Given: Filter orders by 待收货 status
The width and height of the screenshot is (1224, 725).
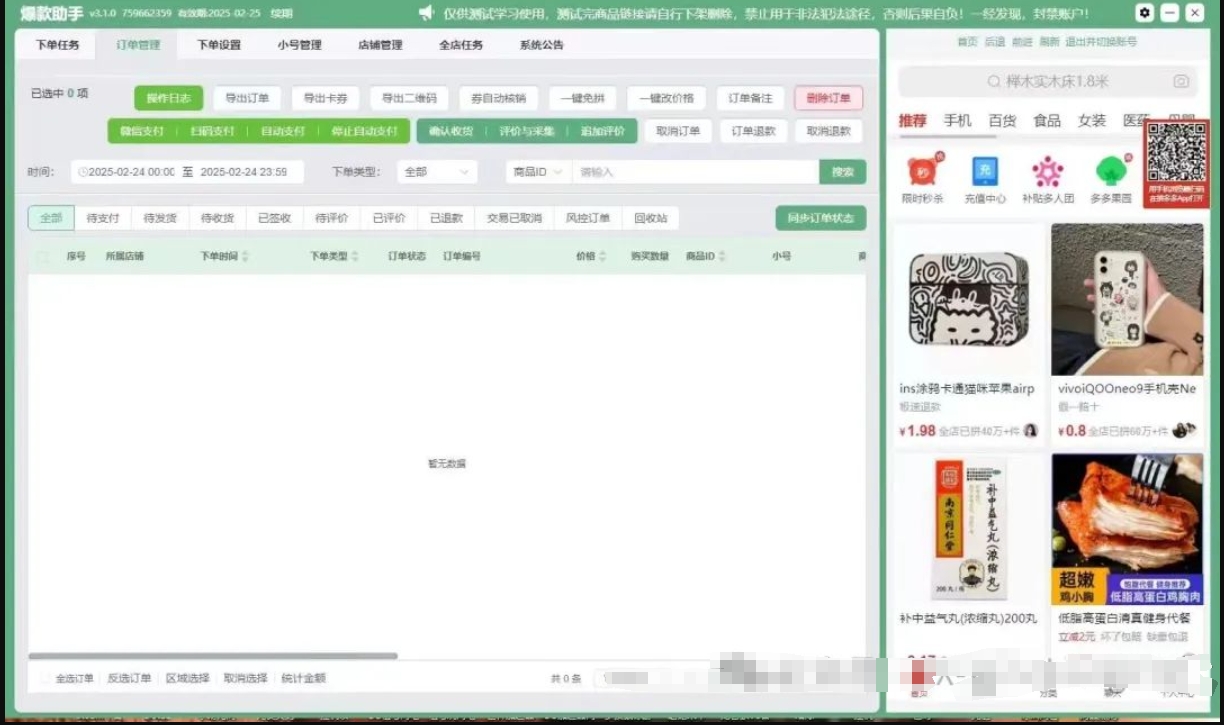Looking at the screenshot, I should click(217, 218).
